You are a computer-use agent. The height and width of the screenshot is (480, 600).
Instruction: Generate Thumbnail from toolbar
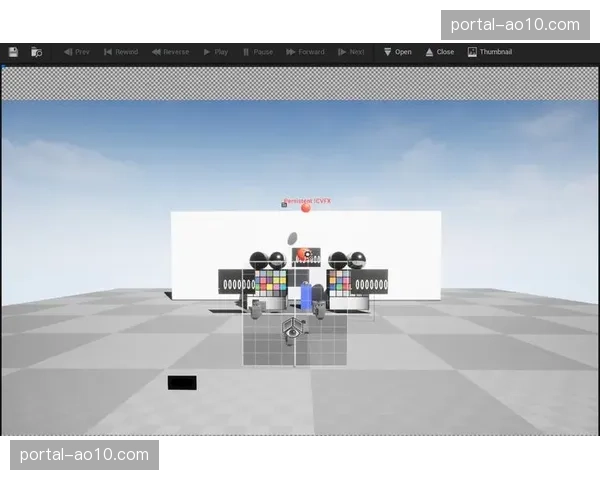pyautogui.click(x=490, y=52)
